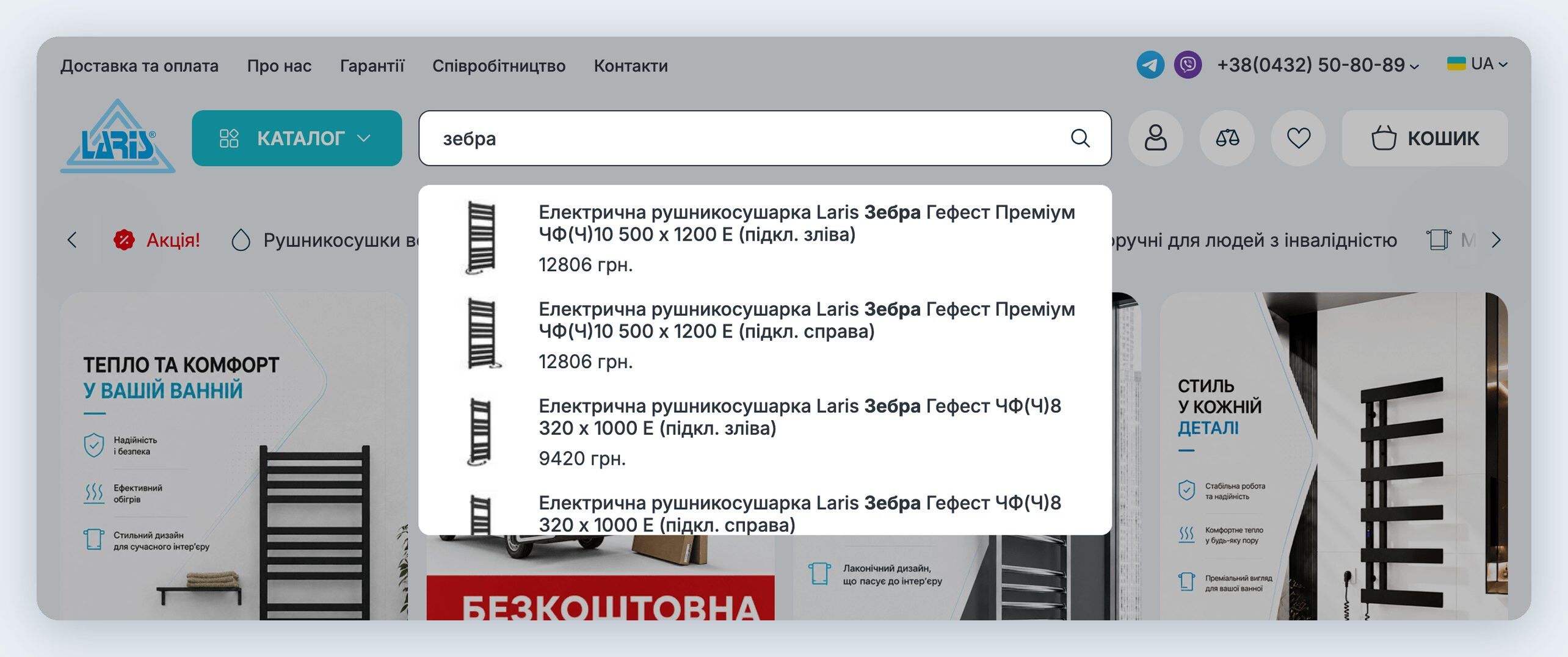Click thumbnail of Преміум підкл. справа result
Image resolution: width=1568 pixels, height=657 pixels.
483,334
